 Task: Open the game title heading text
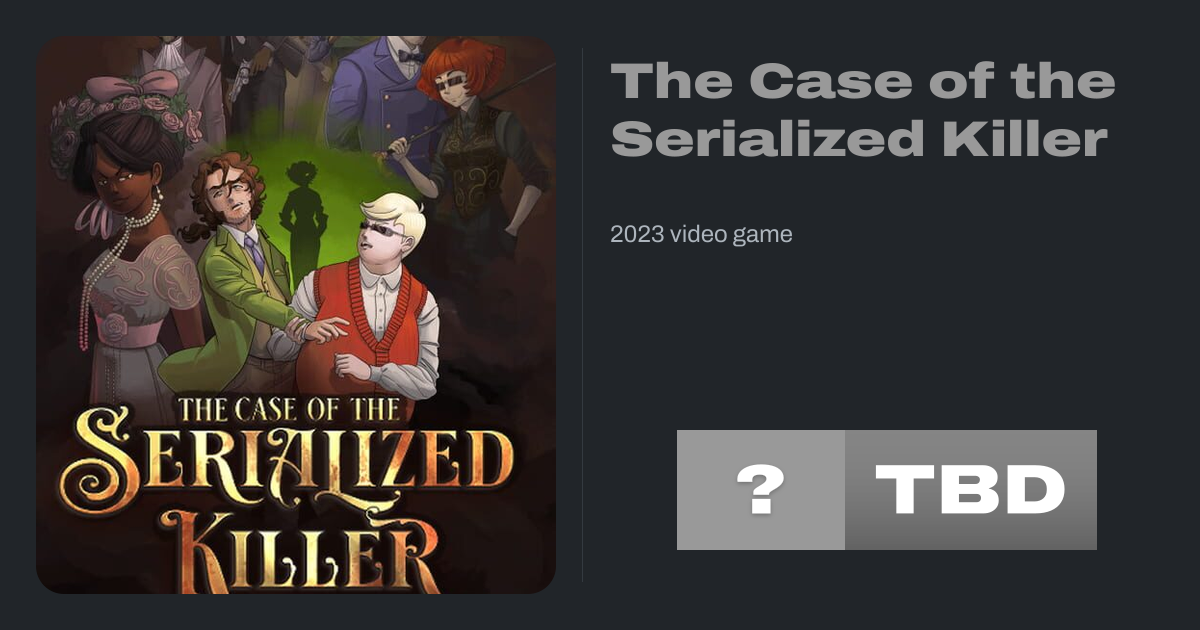point(863,111)
